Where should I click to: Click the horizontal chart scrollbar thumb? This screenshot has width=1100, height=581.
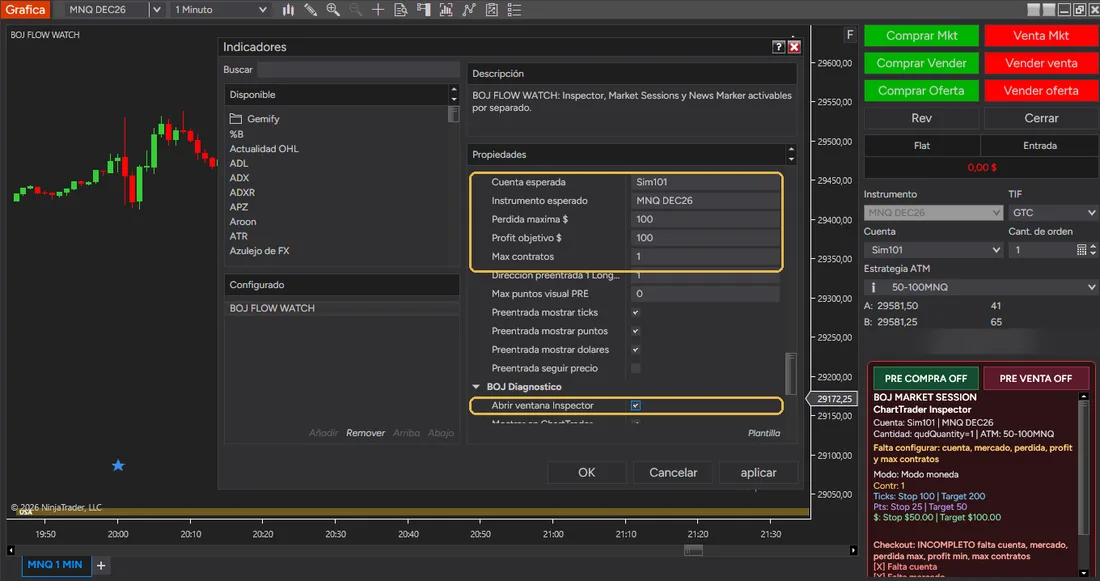(x=693, y=551)
